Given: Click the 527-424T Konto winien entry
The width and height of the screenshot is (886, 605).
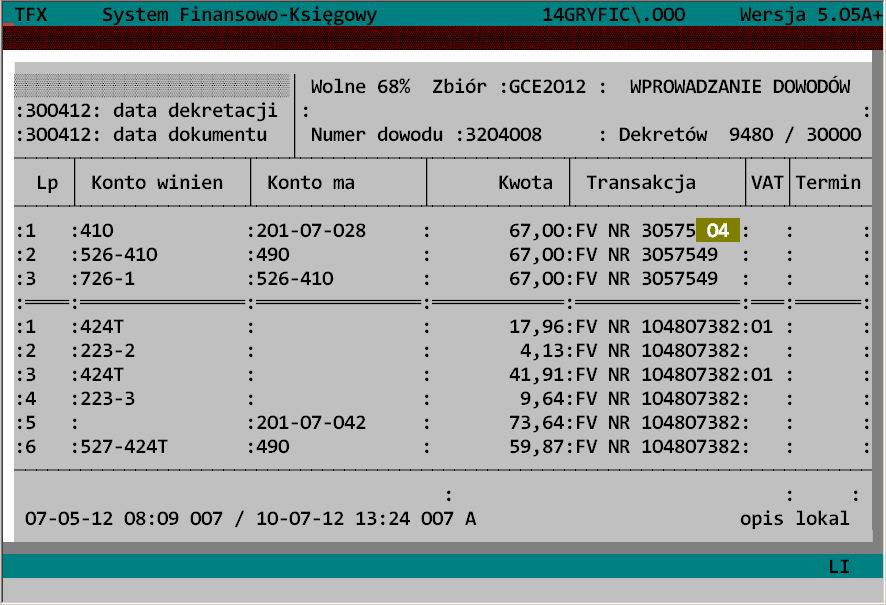Looking at the screenshot, I should (120, 446).
